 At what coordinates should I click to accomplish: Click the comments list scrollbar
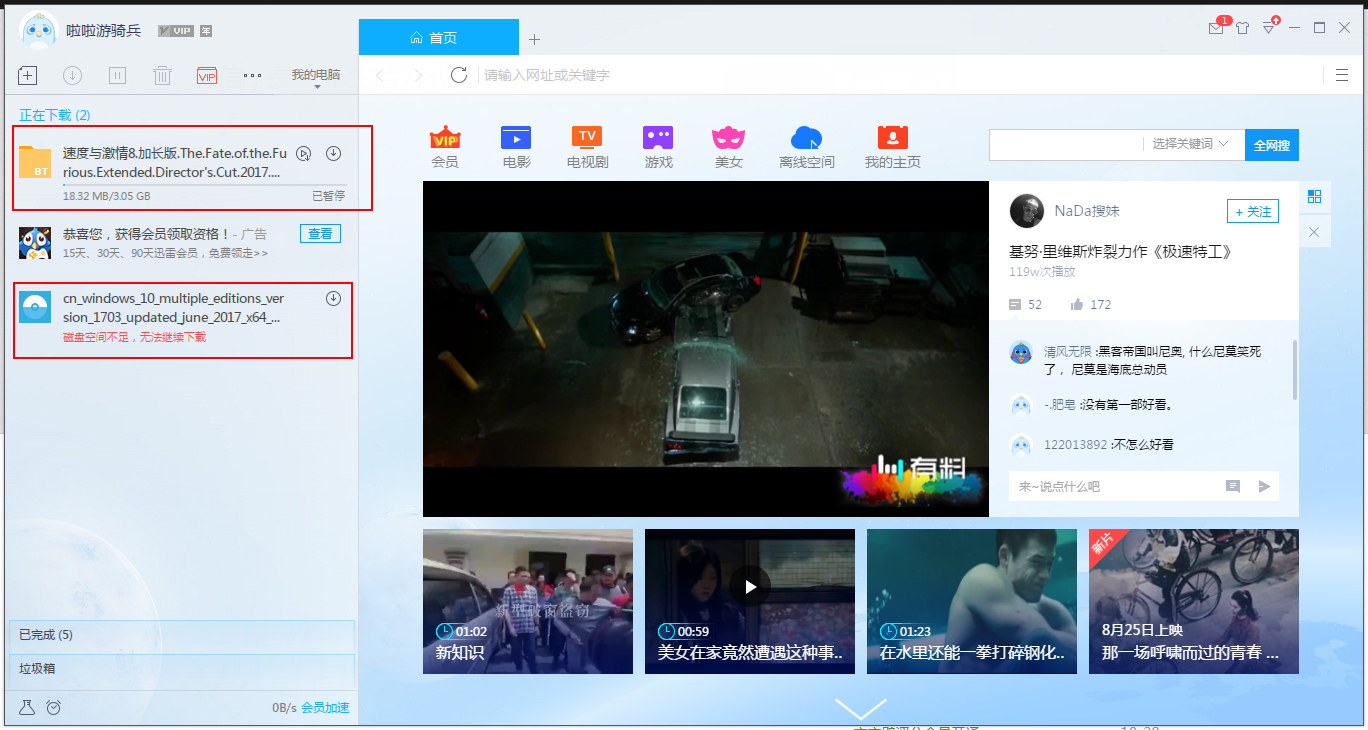(1295, 370)
